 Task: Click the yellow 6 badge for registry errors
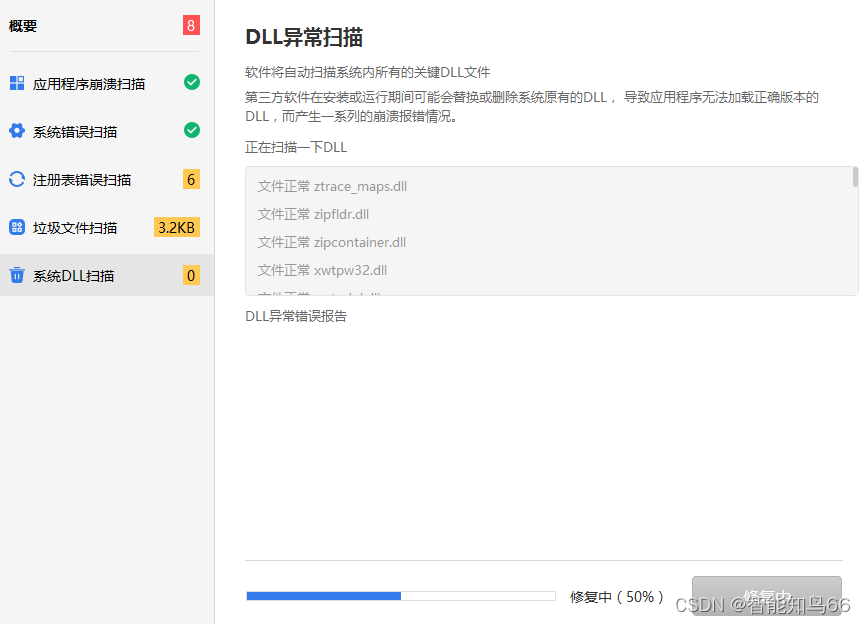point(191,179)
